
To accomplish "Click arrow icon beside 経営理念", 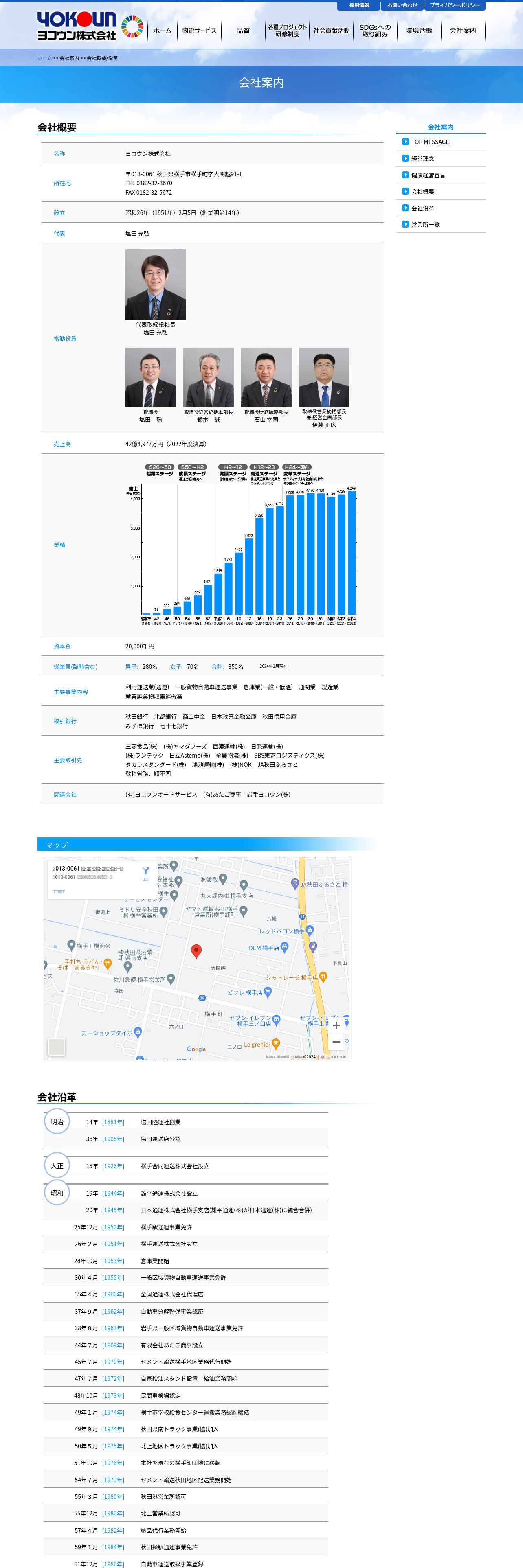I will pos(405,158).
